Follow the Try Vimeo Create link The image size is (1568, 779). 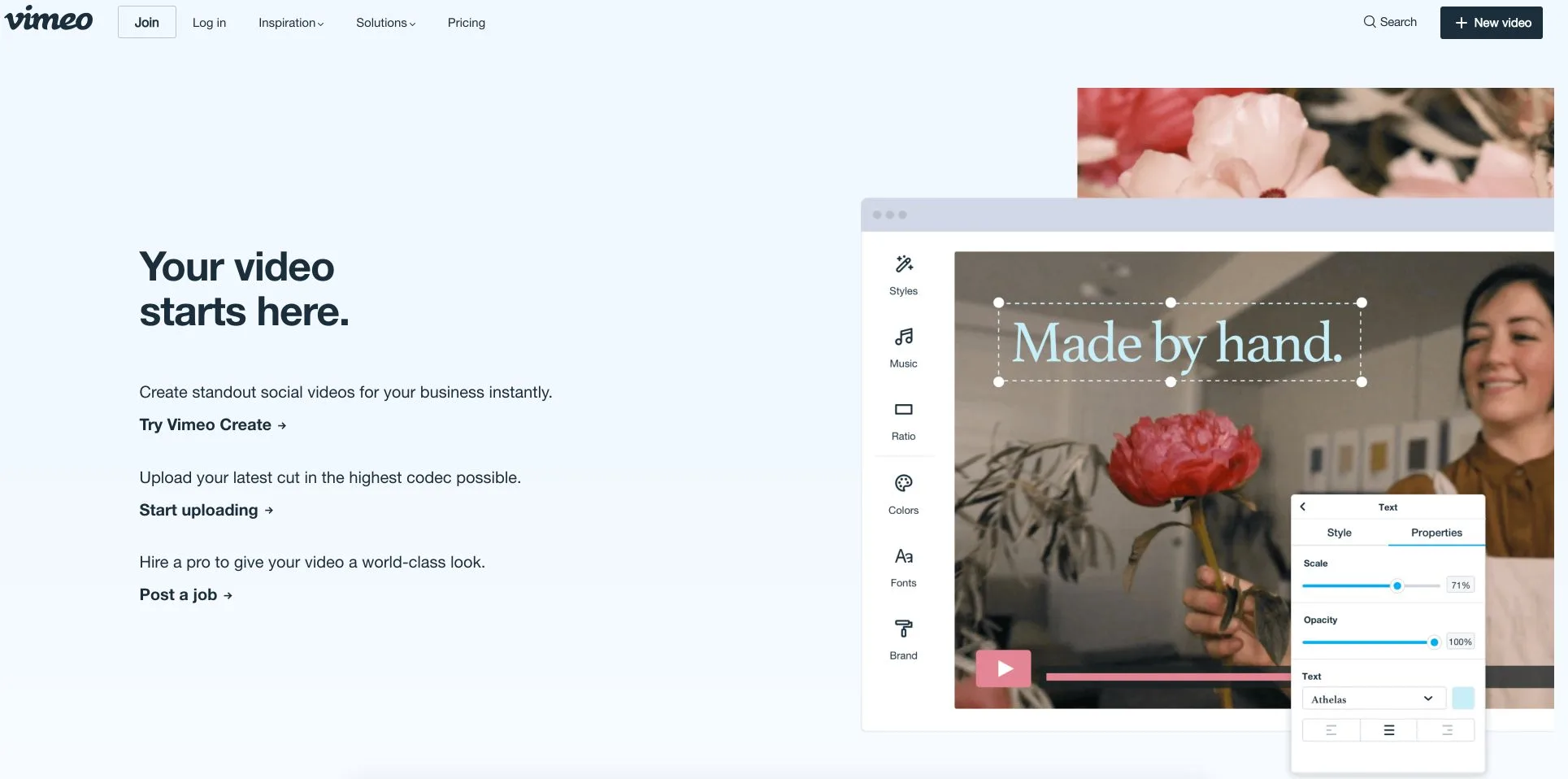pyautogui.click(x=213, y=424)
